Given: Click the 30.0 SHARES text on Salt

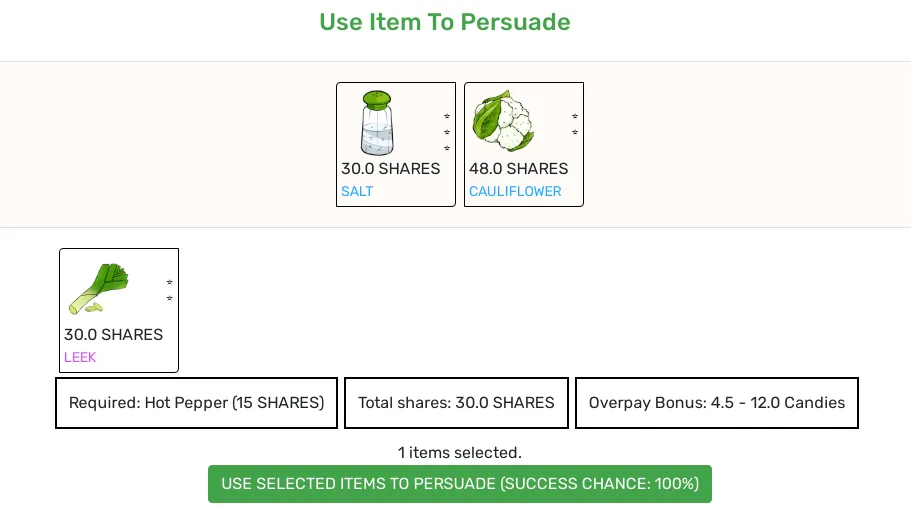Looking at the screenshot, I should pyautogui.click(x=390, y=168).
